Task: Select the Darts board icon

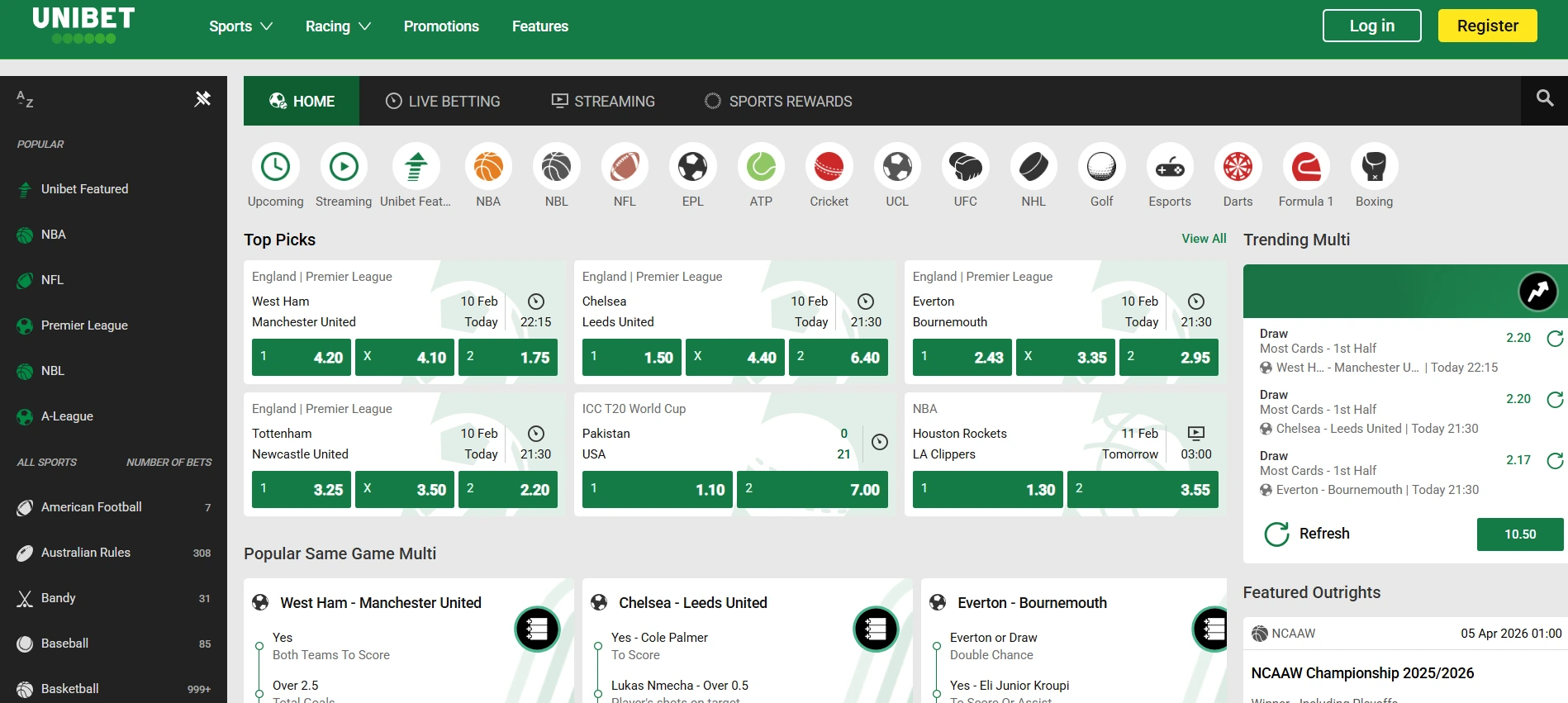Action: click(1238, 167)
